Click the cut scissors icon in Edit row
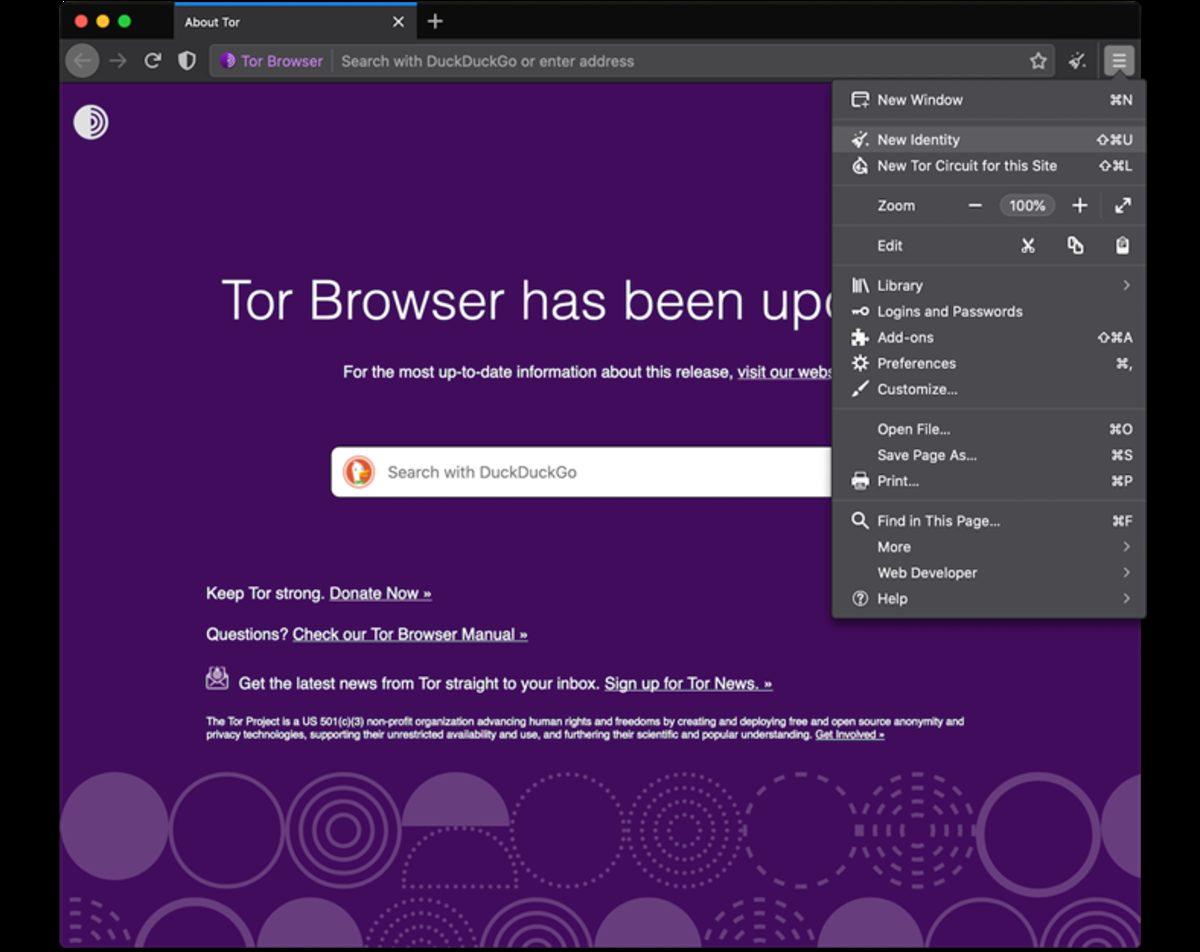 coord(1028,245)
